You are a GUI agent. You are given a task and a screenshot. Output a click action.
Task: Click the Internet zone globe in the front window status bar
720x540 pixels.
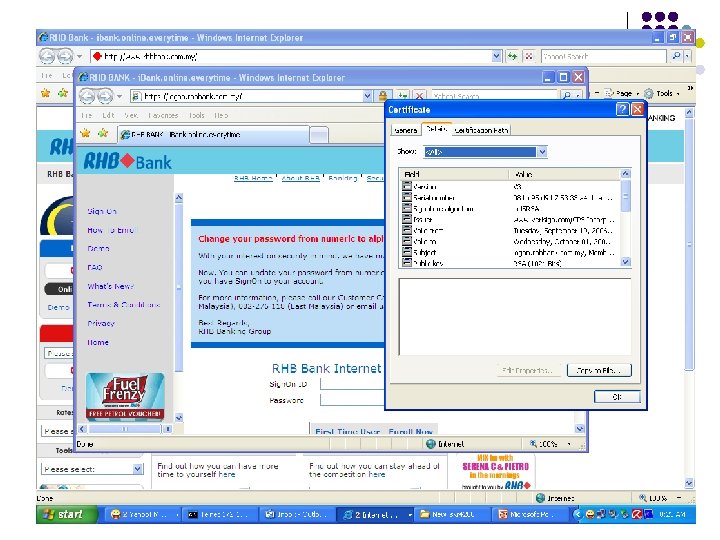tap(430, 444)
